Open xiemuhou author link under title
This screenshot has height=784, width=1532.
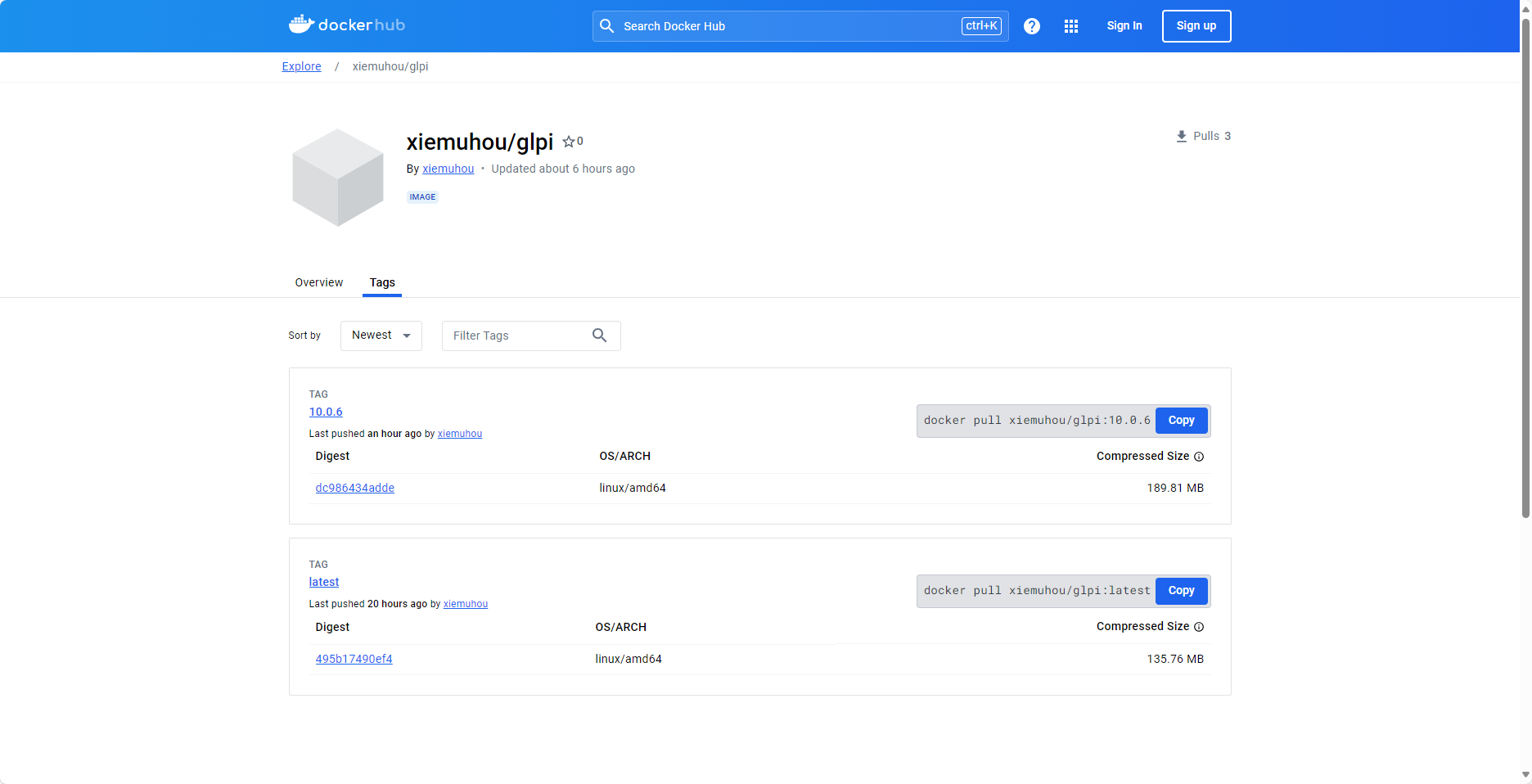pyautogui.click(x=448, y=169)
